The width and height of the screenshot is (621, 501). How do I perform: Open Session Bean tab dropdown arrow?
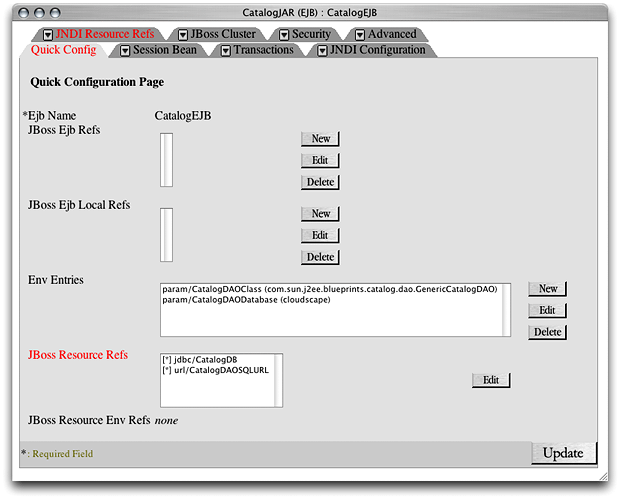click(x=125, y=51)
